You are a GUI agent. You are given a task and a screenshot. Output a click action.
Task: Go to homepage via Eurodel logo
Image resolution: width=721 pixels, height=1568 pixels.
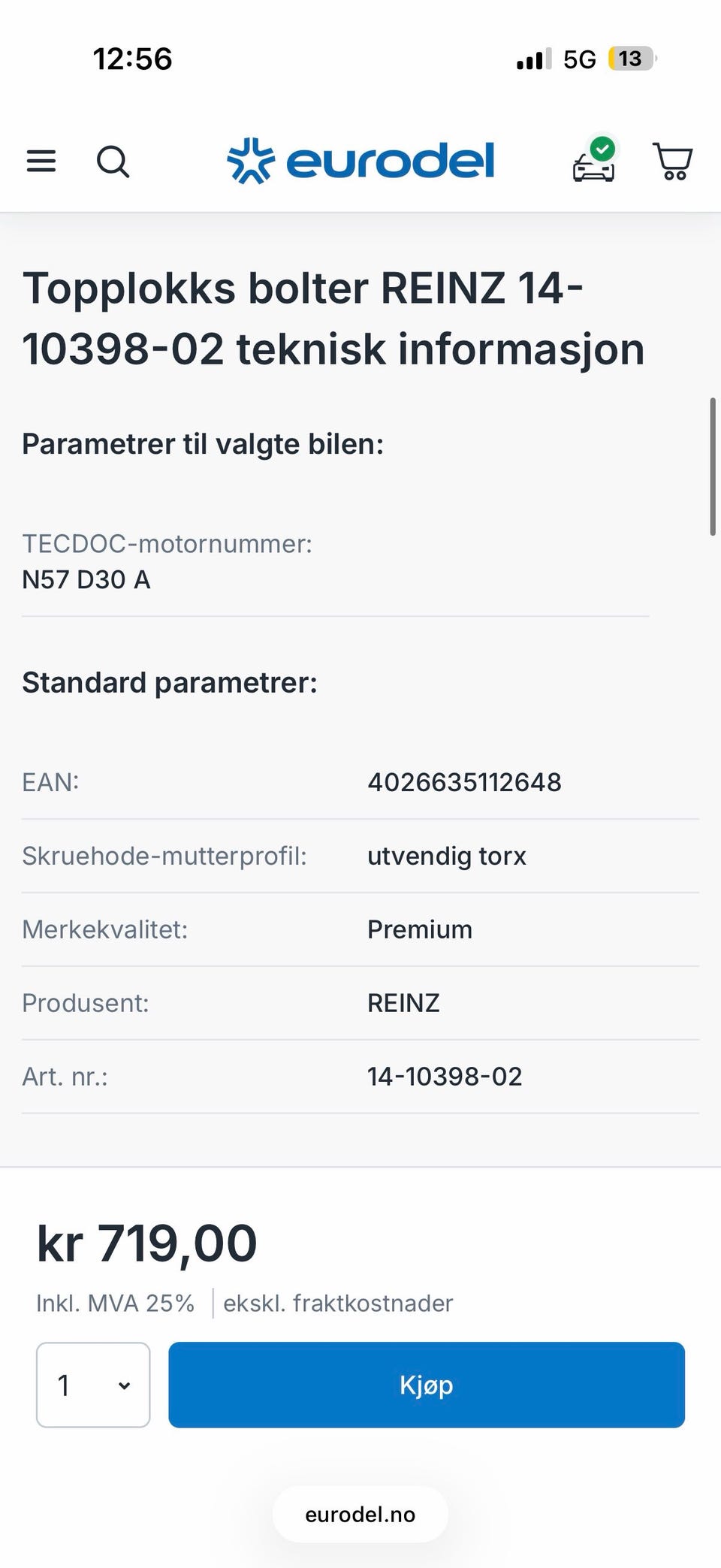(x=360, y=161)
